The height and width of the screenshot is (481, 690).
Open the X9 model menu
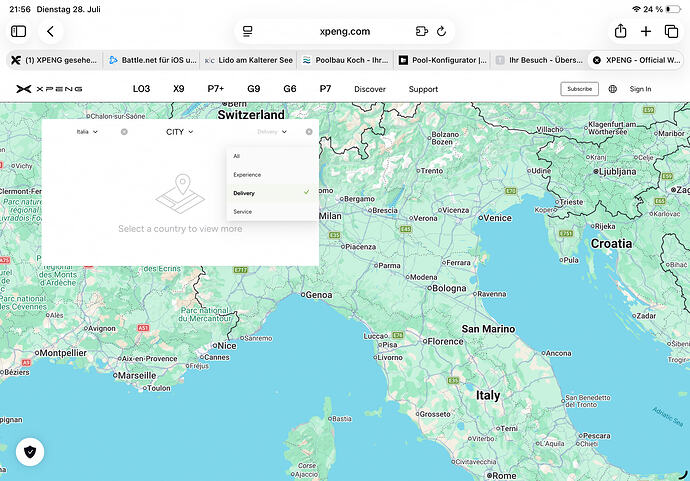(x=179, y=89)
